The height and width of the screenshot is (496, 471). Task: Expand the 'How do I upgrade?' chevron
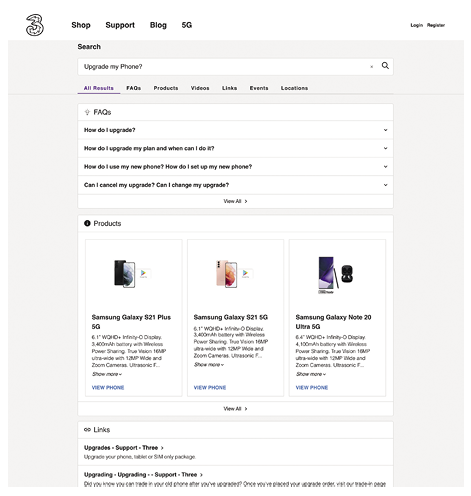click(385, 130)
